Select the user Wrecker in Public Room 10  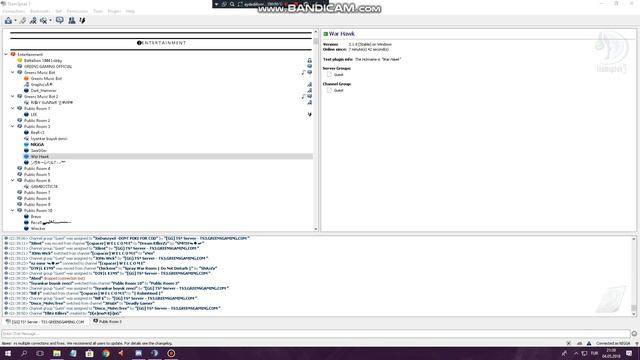(38, 229)
